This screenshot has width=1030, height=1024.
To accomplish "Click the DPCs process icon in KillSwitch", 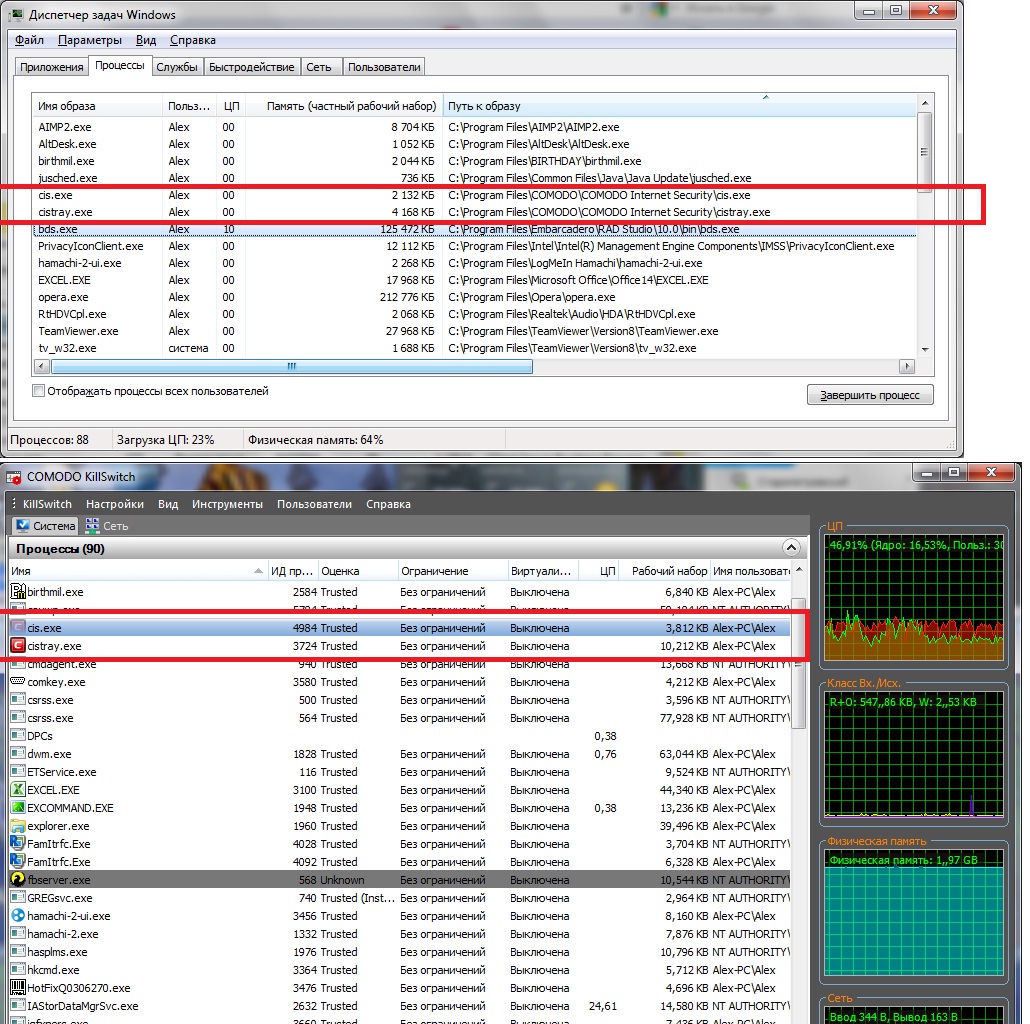I will coord(18,736).
